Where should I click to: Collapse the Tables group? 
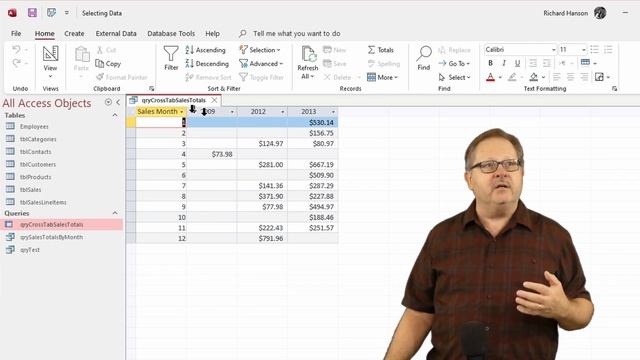115,116
